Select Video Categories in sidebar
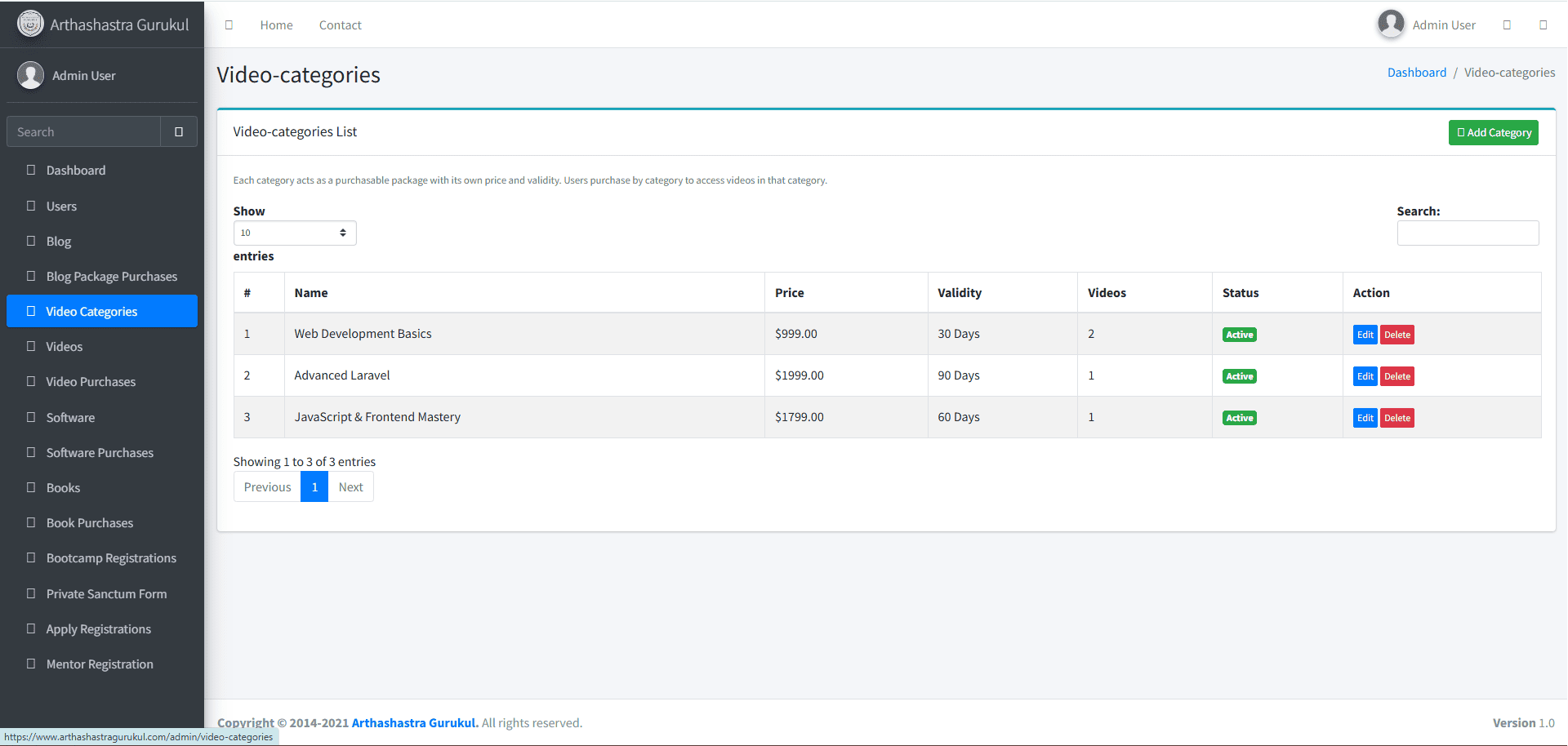Image resolution: width=1568 pixels, height=746 pixels. (102, 311)
